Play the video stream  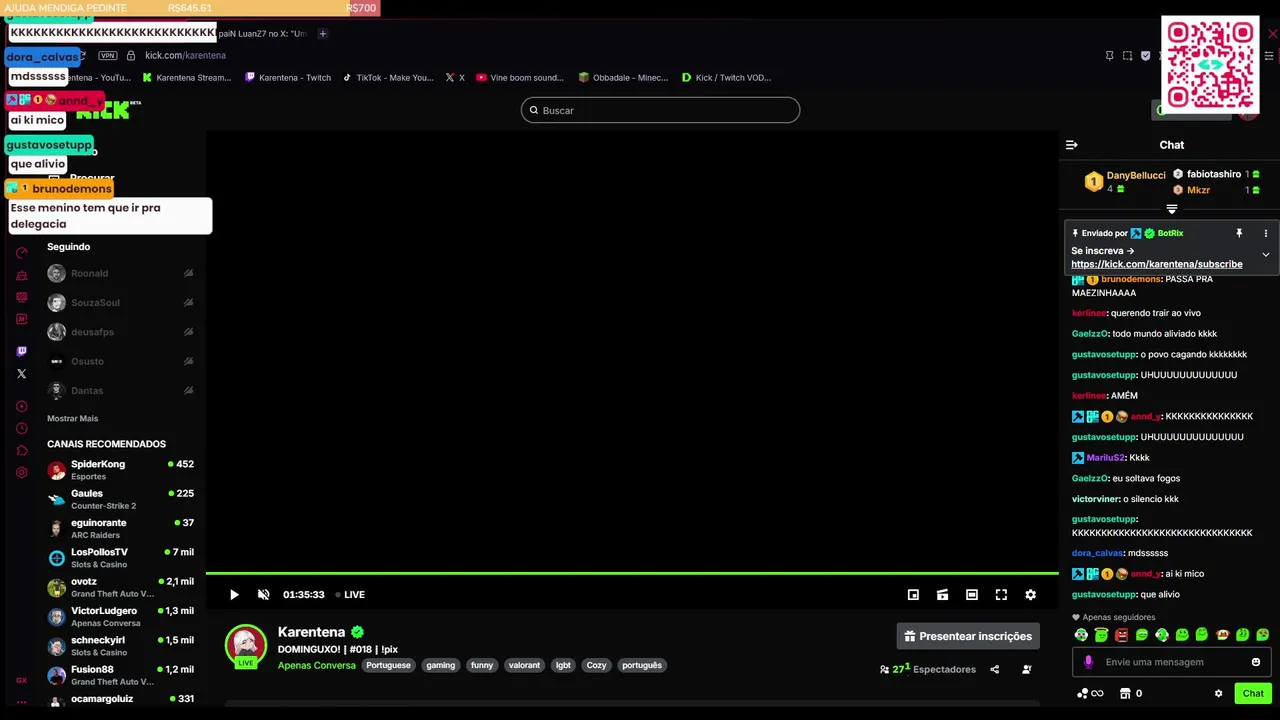[x=234, y=594]
